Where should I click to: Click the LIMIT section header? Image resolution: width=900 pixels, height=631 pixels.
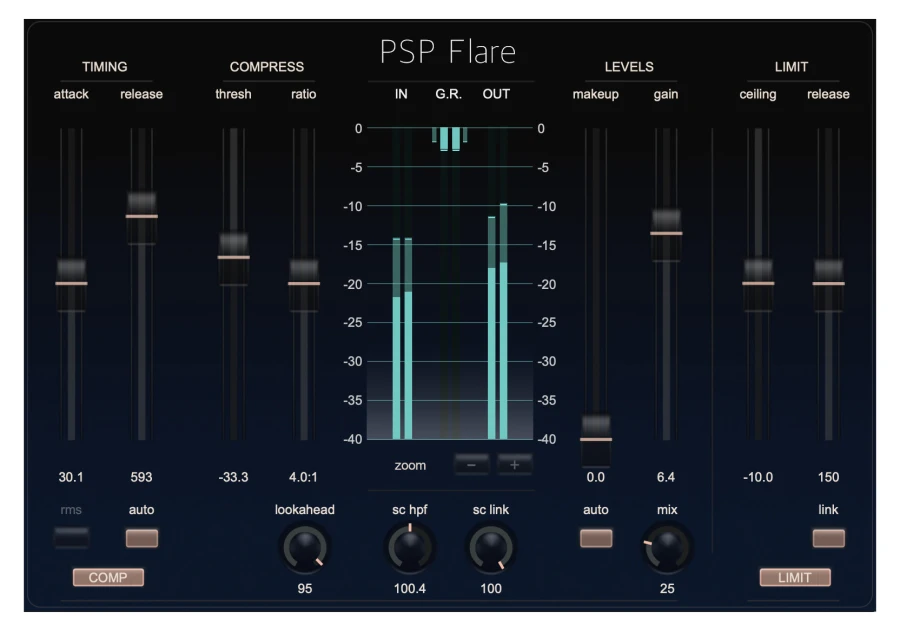pyautogui.click(x=792, y=67)
